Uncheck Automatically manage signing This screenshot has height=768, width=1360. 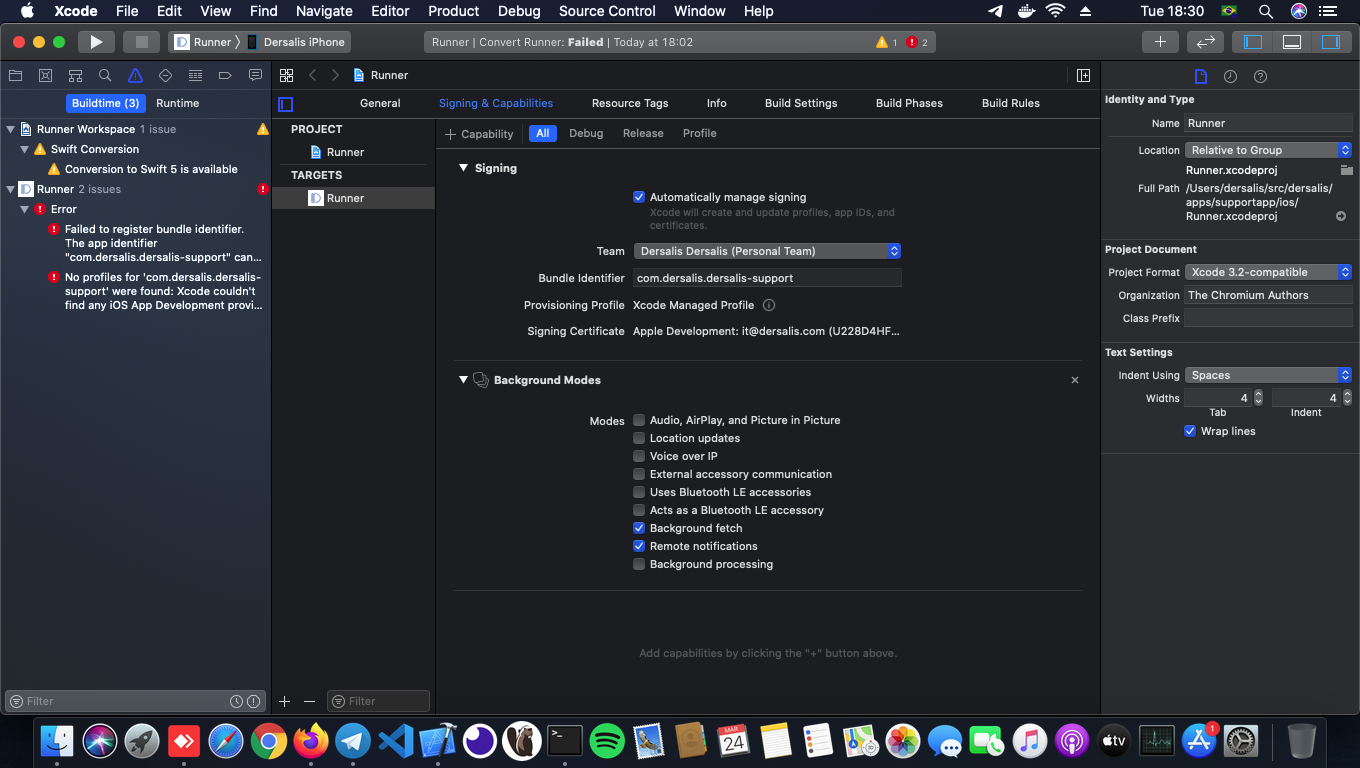(x=639, y=197)
